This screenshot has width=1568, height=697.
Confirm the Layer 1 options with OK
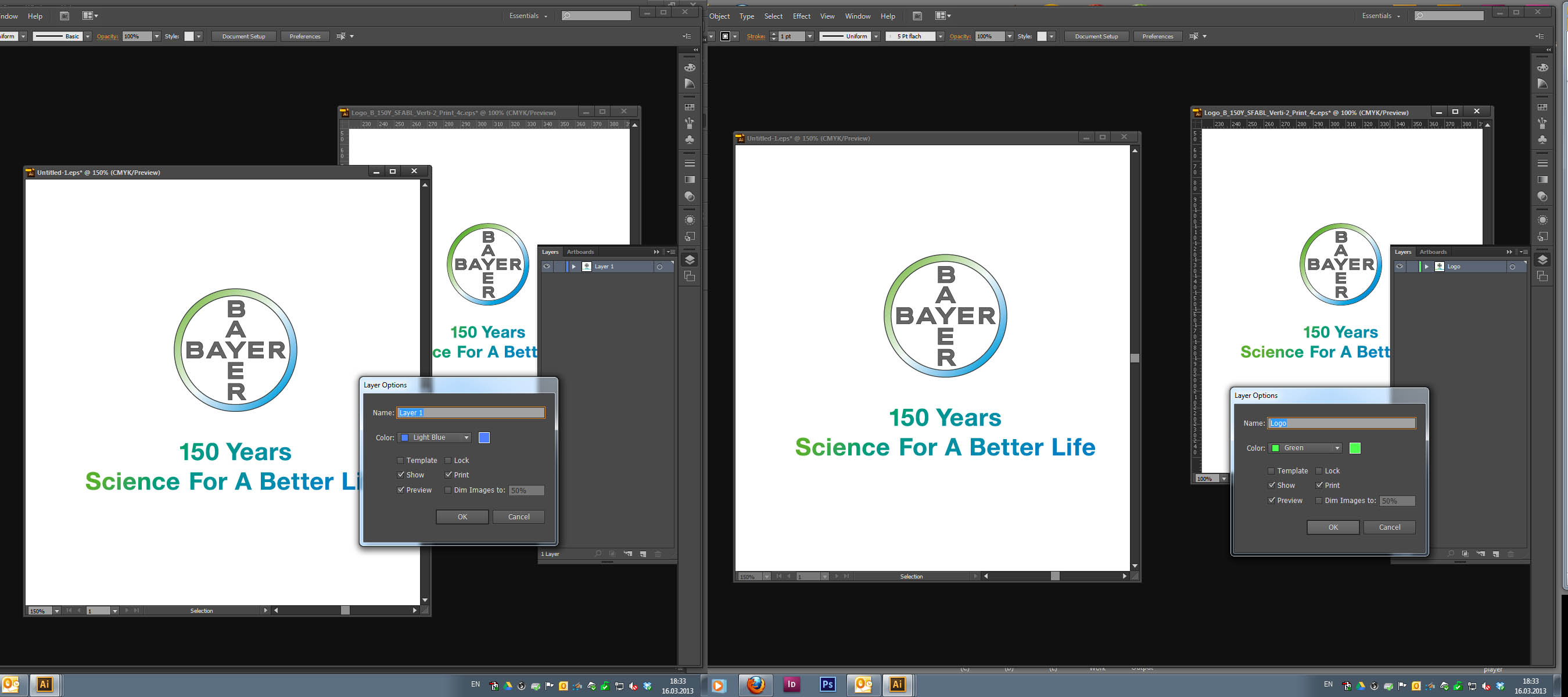462,517
